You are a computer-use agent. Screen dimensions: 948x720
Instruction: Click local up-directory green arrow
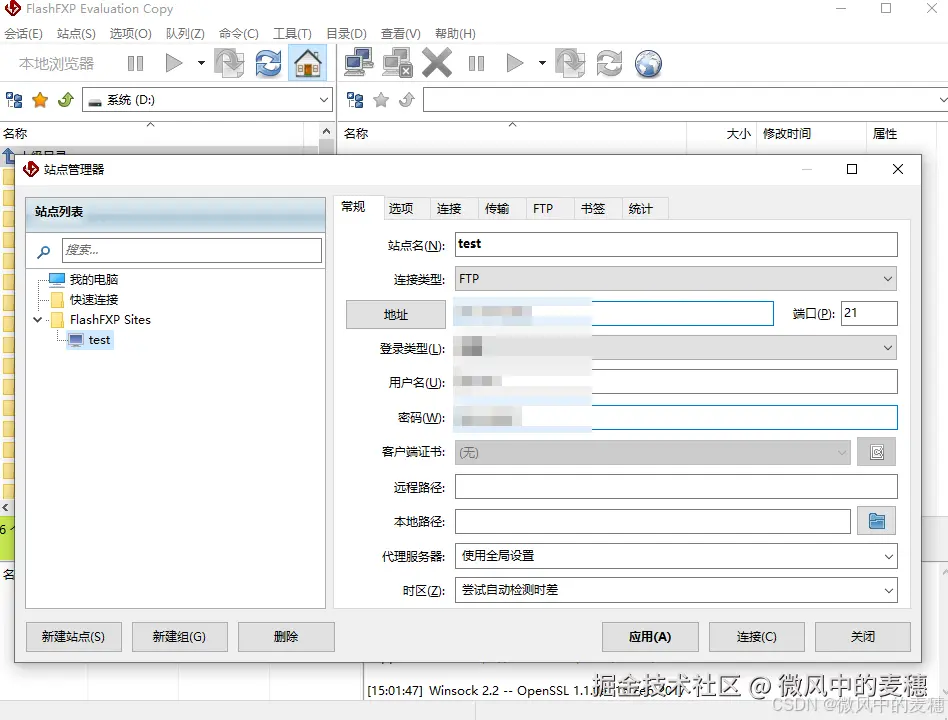tap(66, 99)
